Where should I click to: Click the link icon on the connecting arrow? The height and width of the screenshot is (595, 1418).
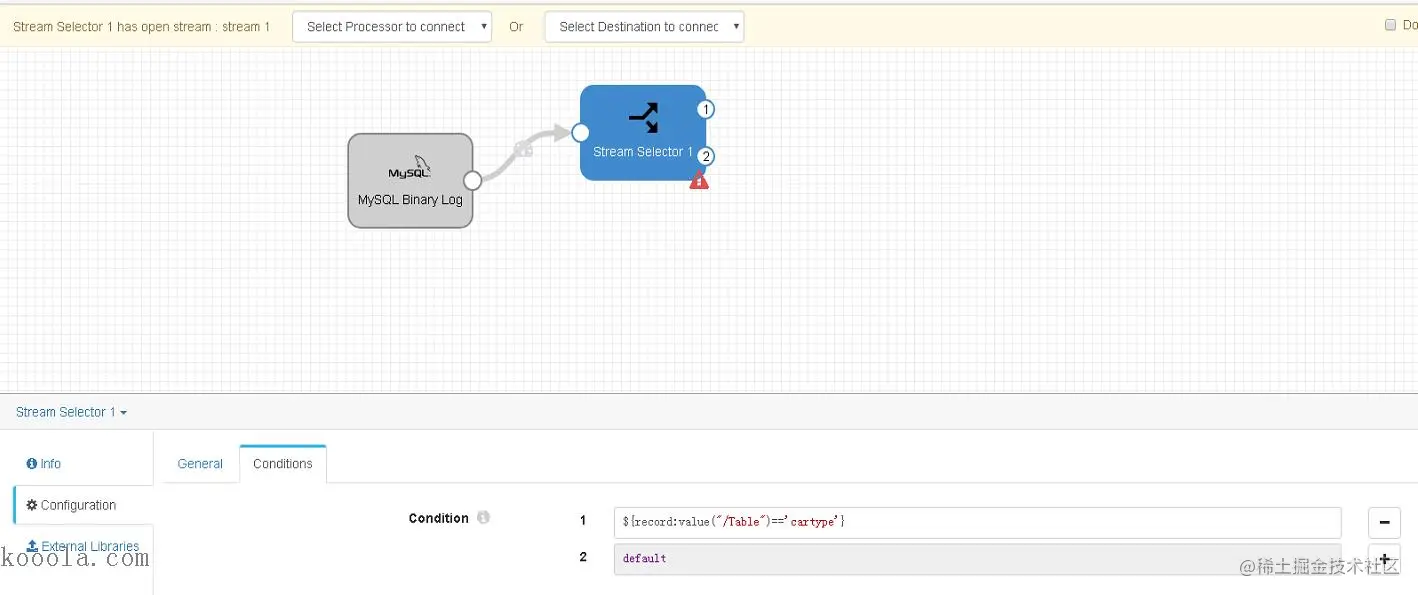[x=523, y=149]
